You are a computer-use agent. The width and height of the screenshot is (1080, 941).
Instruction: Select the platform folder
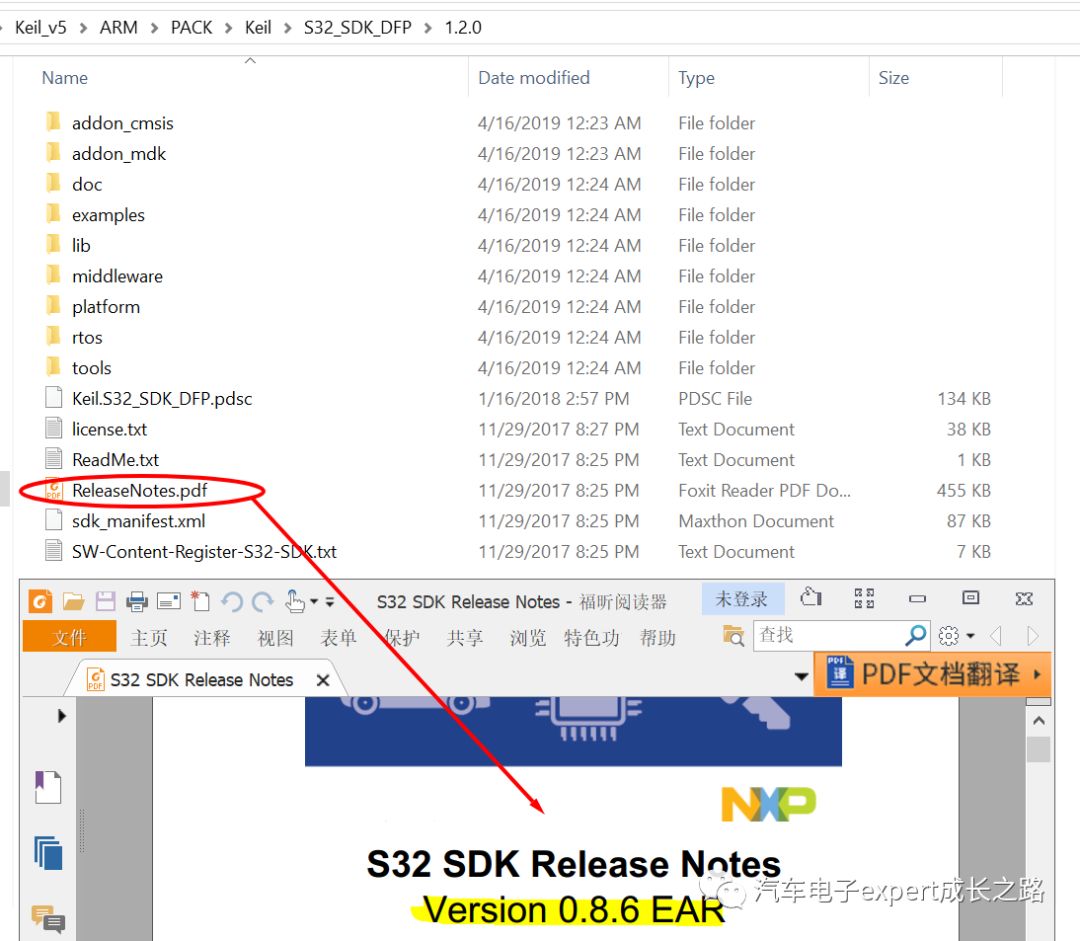point(105,307)
